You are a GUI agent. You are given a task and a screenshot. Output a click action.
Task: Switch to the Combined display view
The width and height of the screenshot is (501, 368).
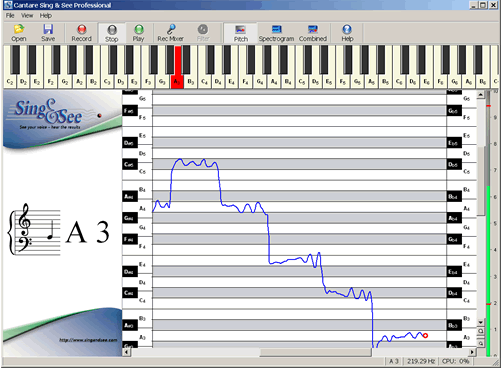tap(313, 33)
